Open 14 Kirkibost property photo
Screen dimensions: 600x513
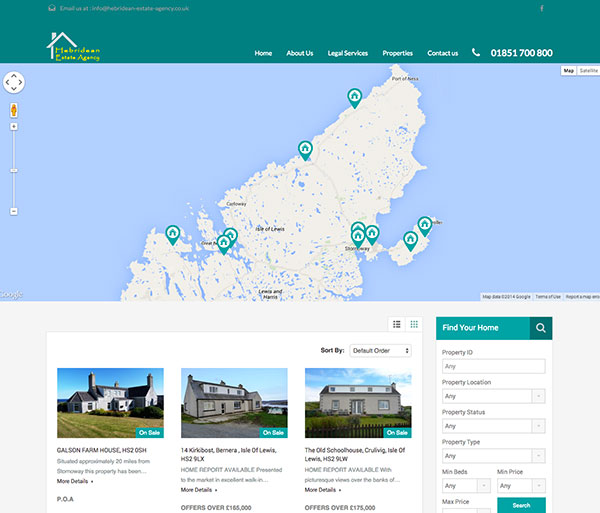tap(234, 403)
